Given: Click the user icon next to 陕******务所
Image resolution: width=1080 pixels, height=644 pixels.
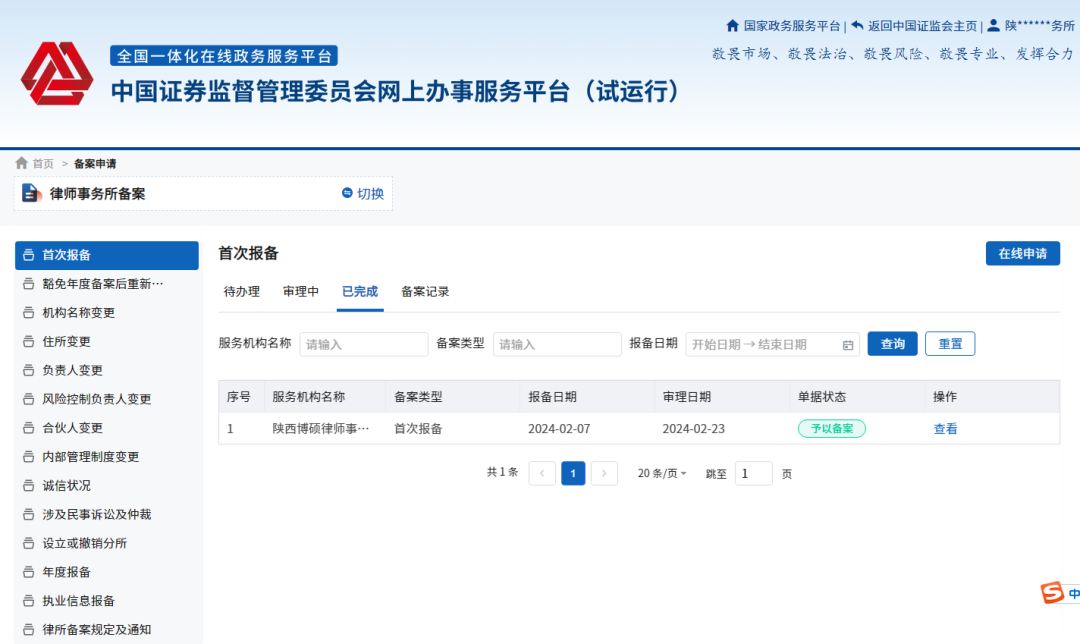Looking at the screenshot, I should click(x=993, y=25).
